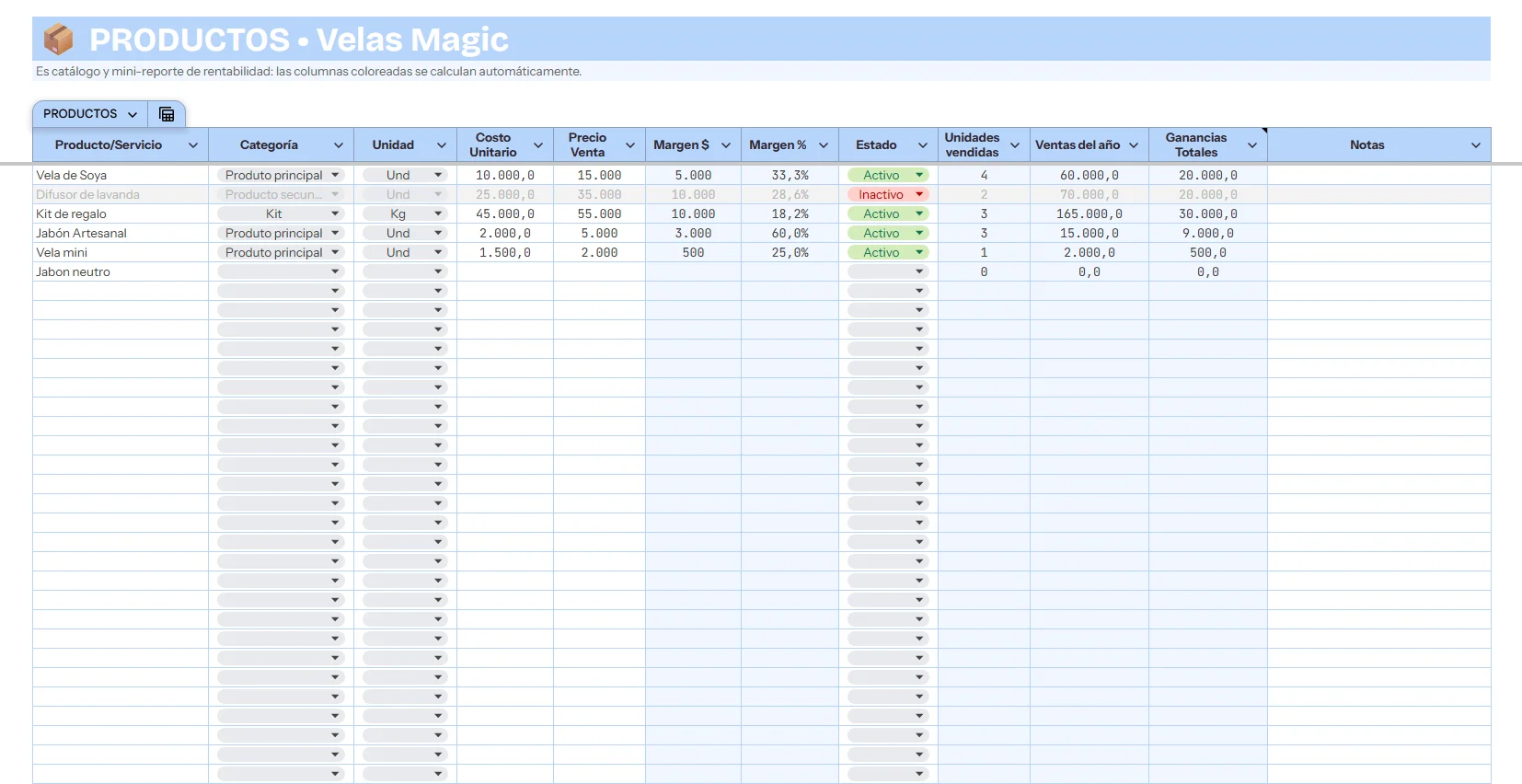Click the calculator table icon beside PRODUCTOS

tap(167, 114)
